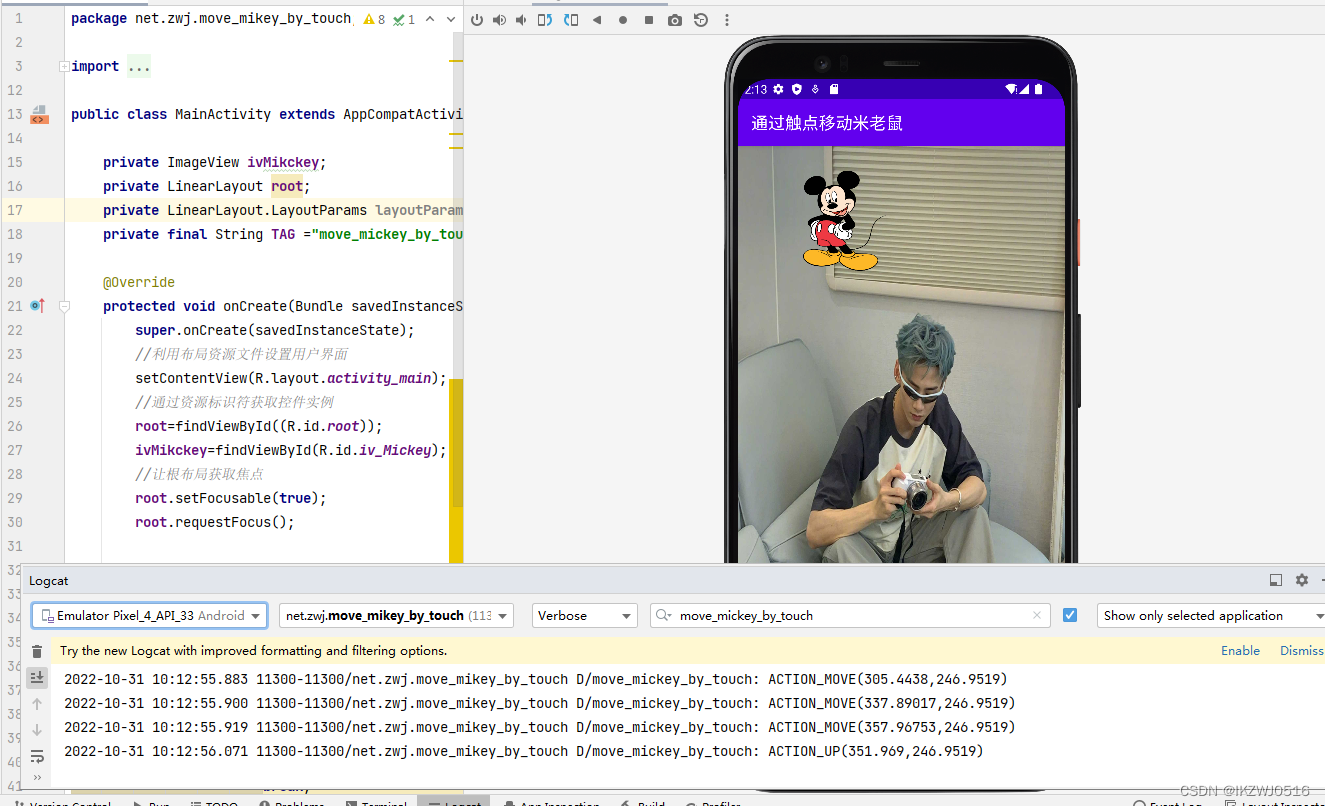The width and height of the screenshot is (1325, 806).
Task: Jump to next highlighted problem arrow
Action: 452,19
